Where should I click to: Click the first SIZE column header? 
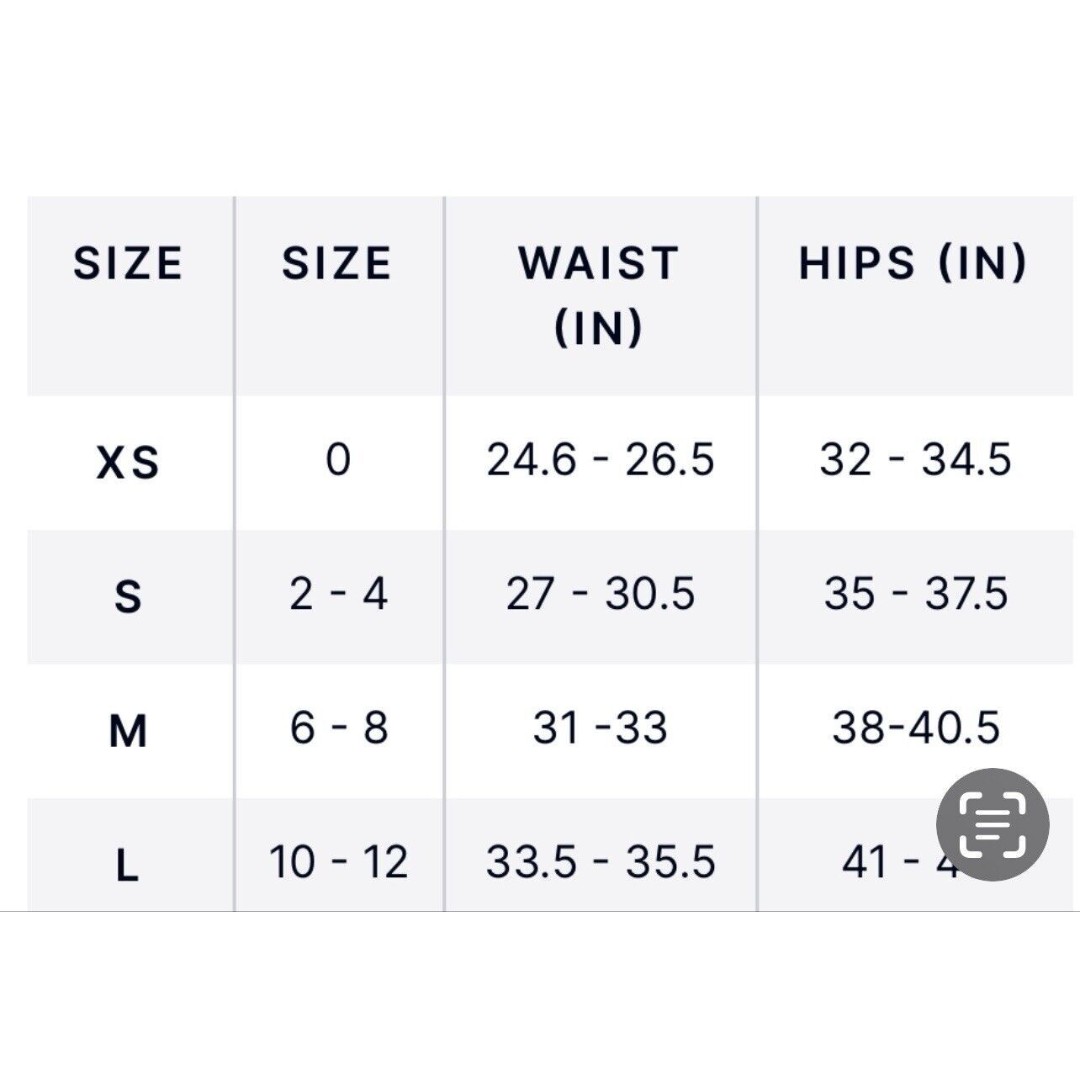tap(128, 263)
